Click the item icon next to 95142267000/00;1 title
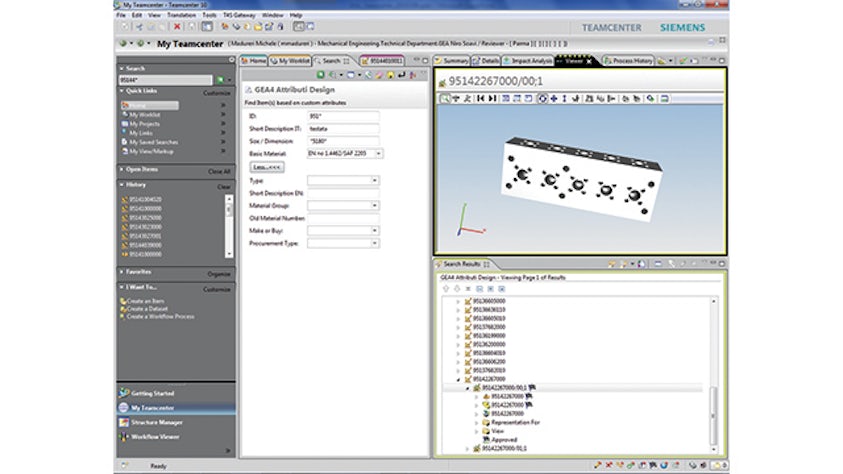The width and height of the screenshot is (843, 474). pos(442,82)
